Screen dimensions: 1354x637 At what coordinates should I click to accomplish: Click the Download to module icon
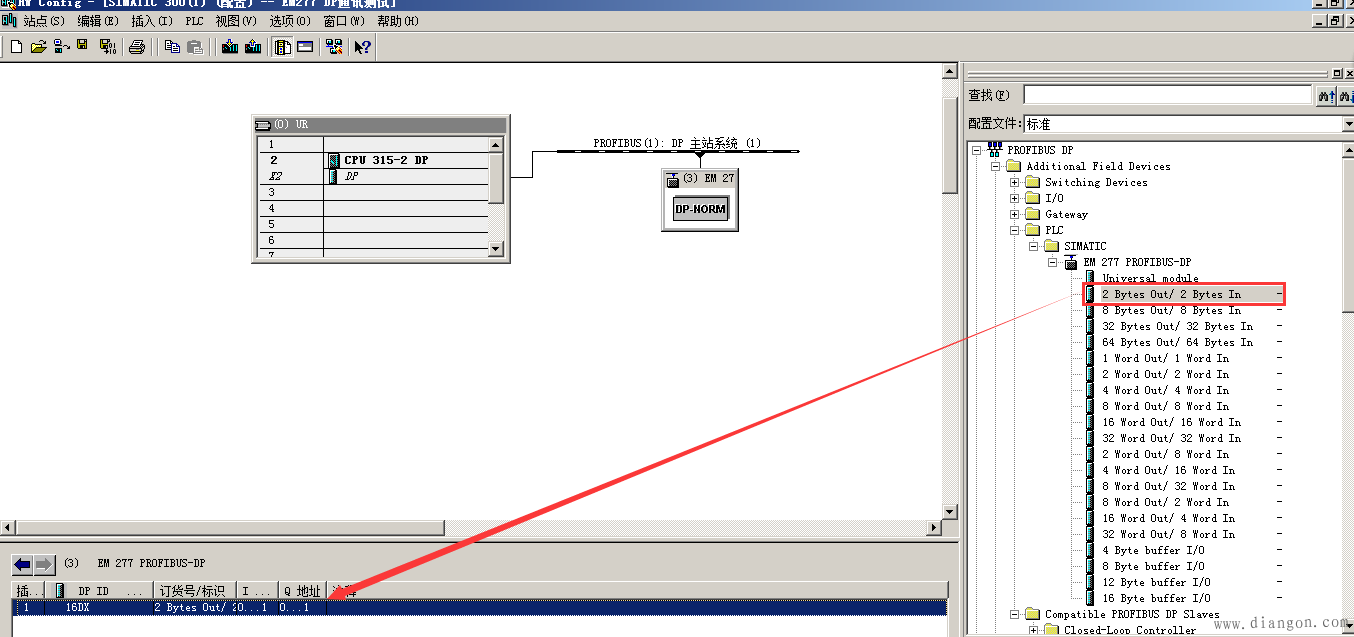coord(230,47)
